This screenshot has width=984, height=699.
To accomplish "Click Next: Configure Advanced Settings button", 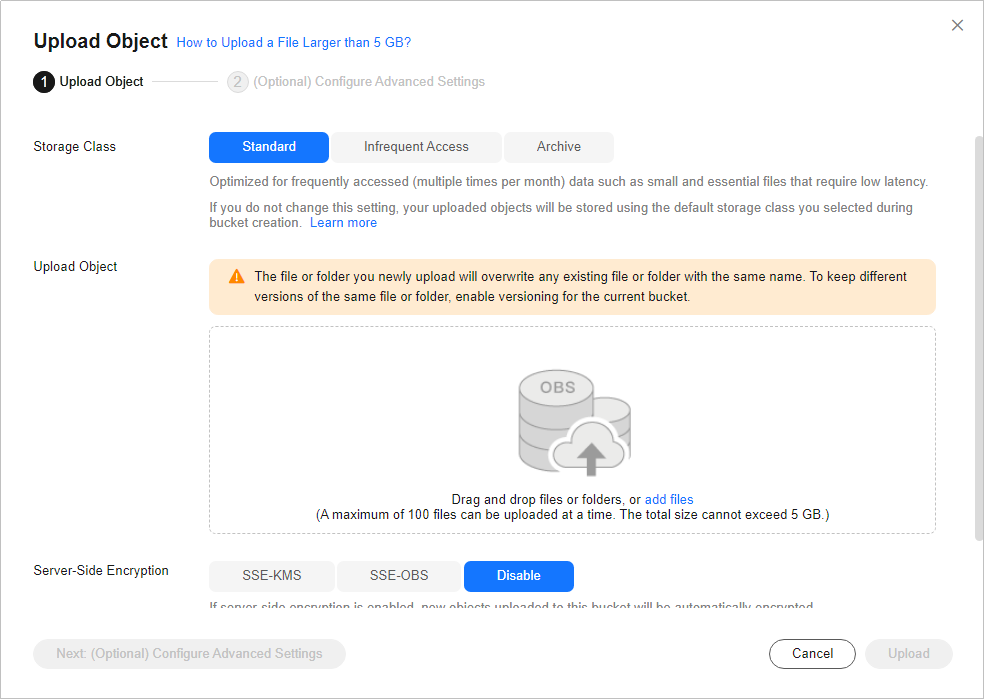I will point(190,654).
